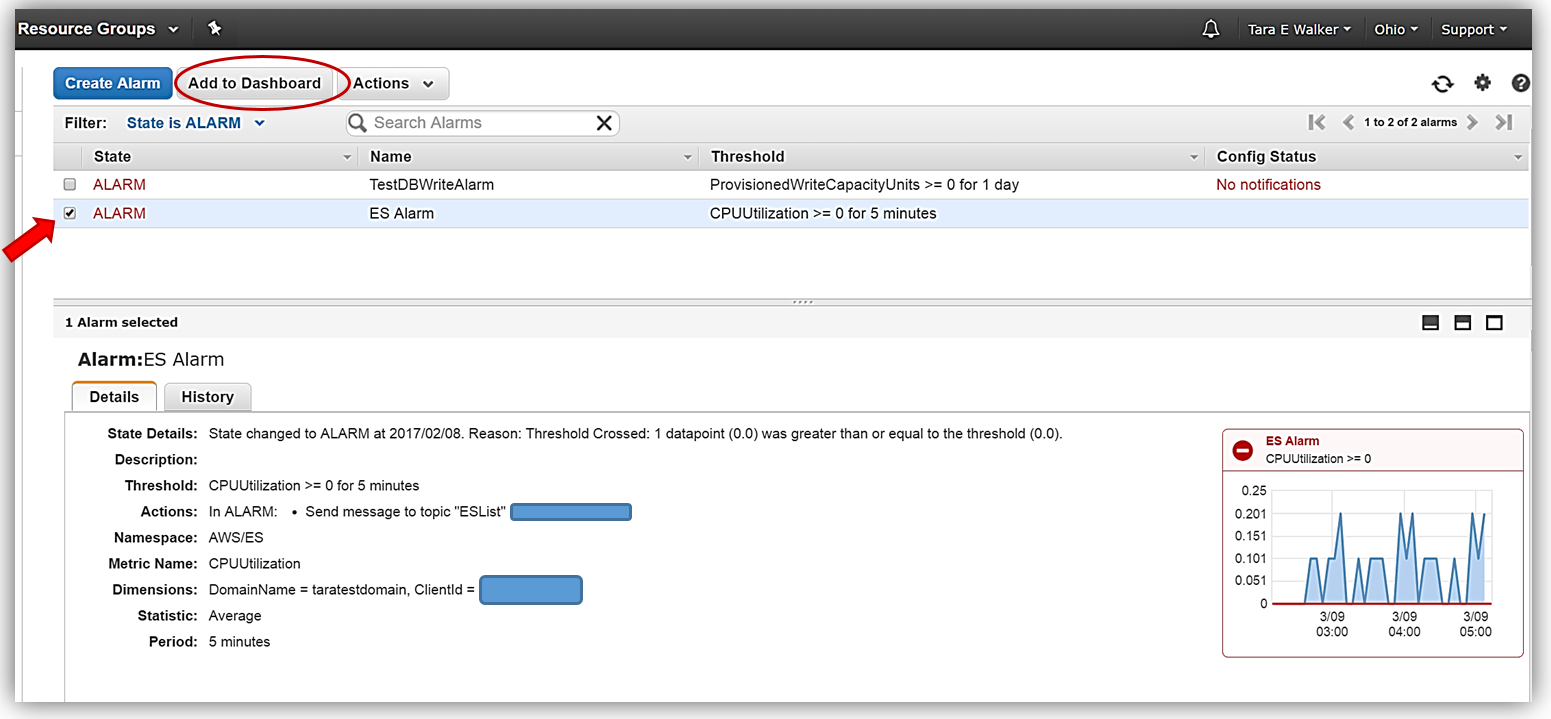
Task: Click the Add to Dashboard button
Action: [x=254, y=84]
